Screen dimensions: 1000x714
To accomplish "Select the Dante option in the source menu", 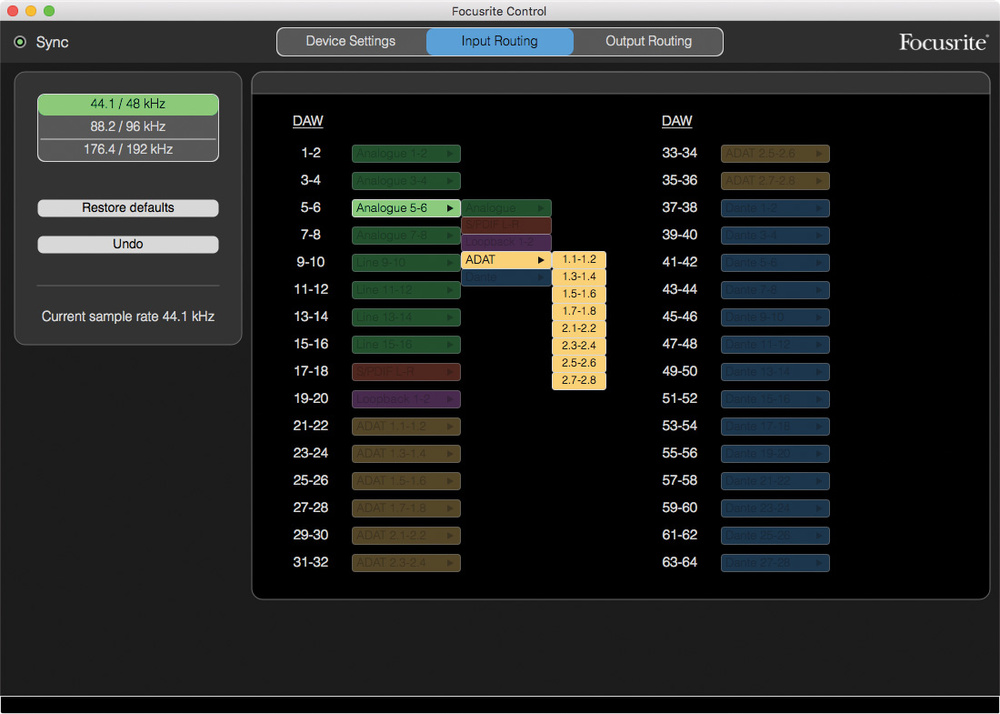I will pos(506,279).
